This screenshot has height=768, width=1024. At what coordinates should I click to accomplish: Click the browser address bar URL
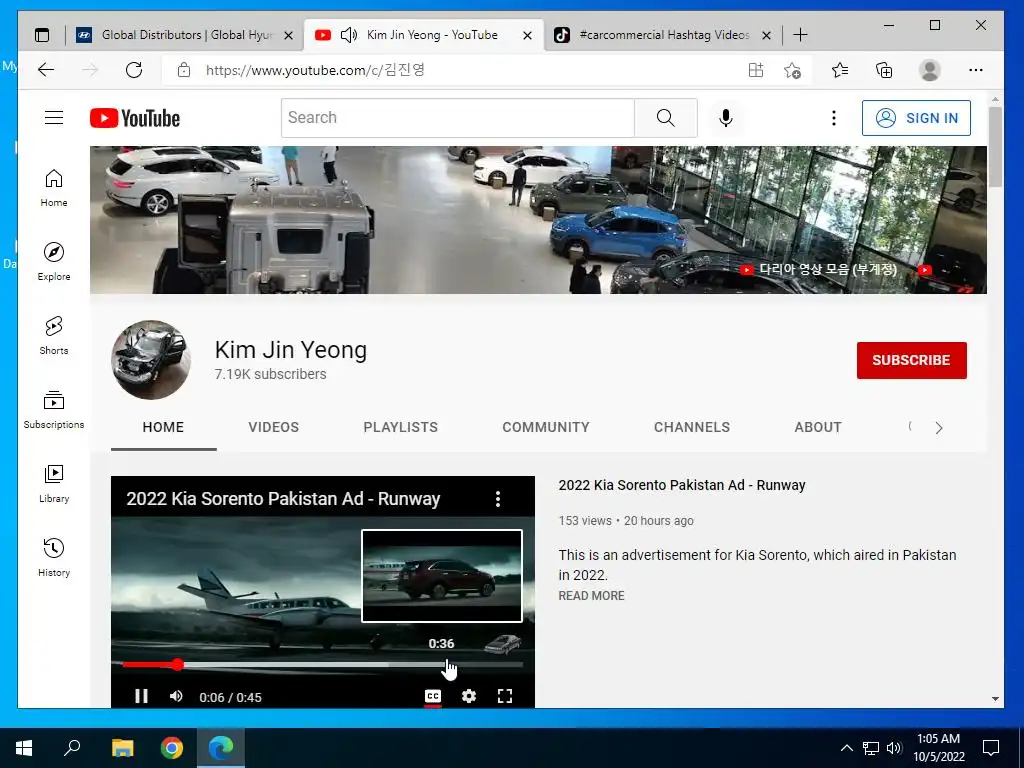pos(315,70)
